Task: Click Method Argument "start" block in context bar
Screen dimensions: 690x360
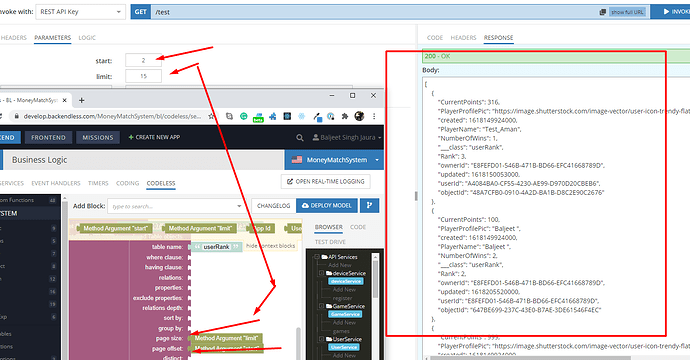Action: 114,228
